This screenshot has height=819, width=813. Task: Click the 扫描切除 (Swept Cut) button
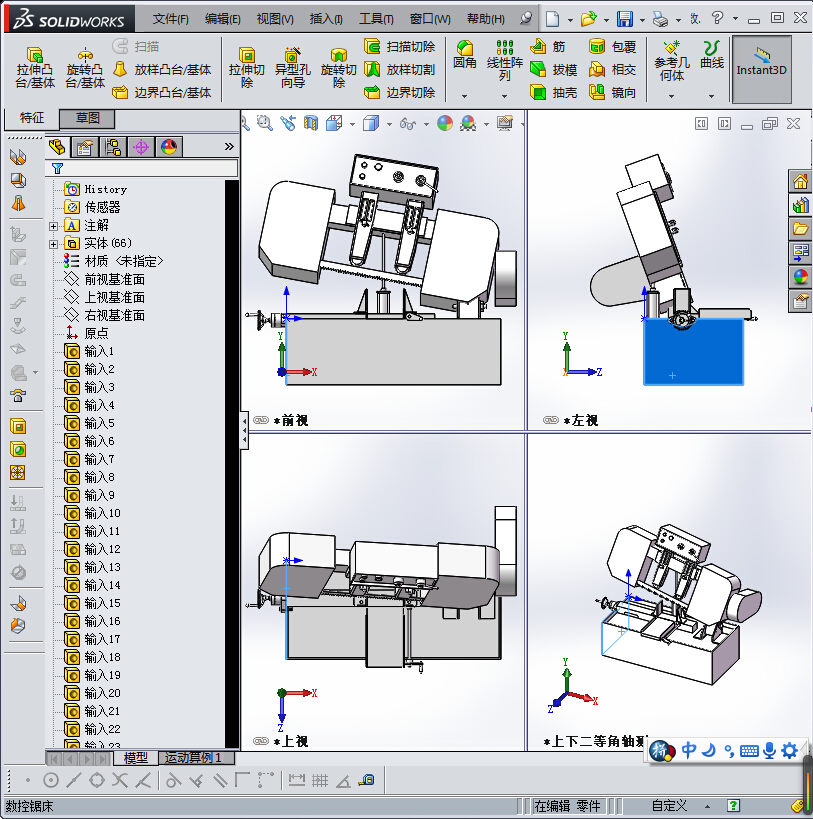coord(400,46)
